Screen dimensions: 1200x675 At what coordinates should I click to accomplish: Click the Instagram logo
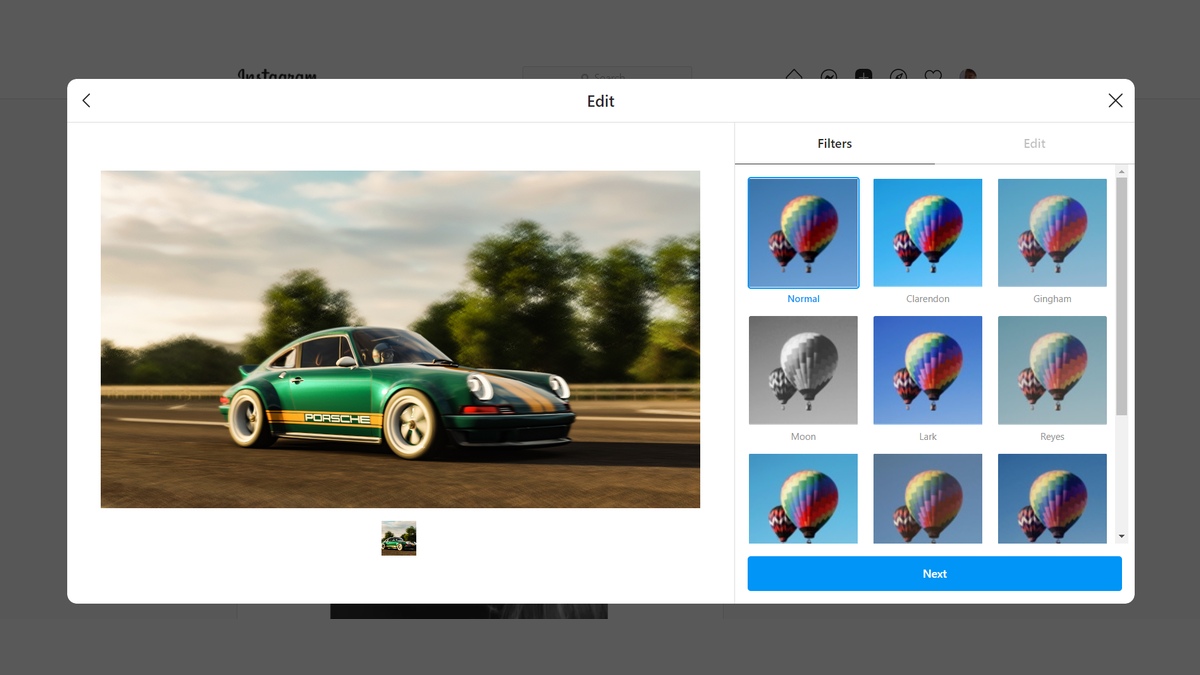pyautogui.click(x=277, y=78)
